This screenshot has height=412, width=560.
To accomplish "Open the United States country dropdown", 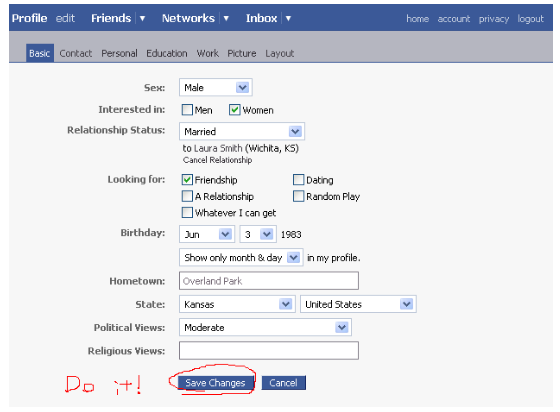I will (x=358, y=304).
